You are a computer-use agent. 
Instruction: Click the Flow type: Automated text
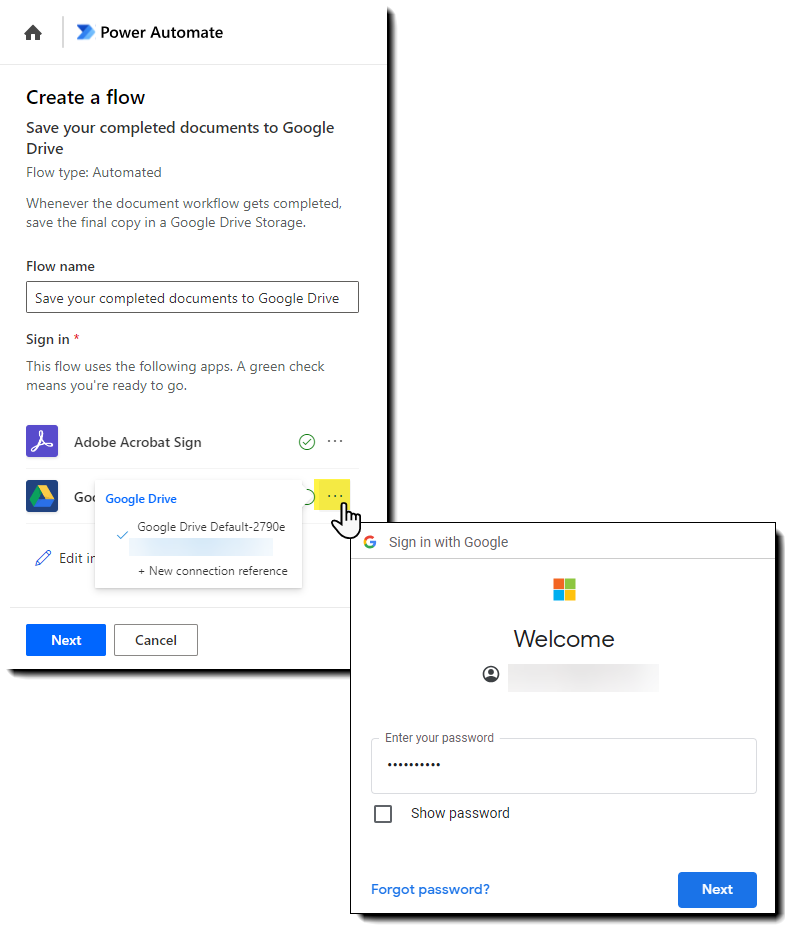(x=94, y=172)
